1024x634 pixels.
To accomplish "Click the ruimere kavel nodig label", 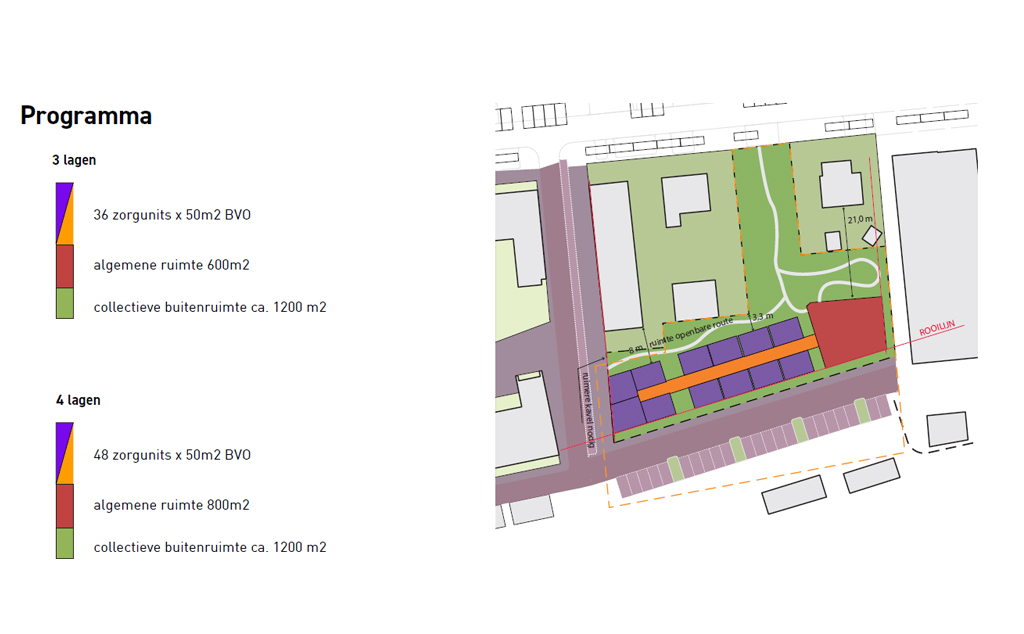I will tap(590, 412).
